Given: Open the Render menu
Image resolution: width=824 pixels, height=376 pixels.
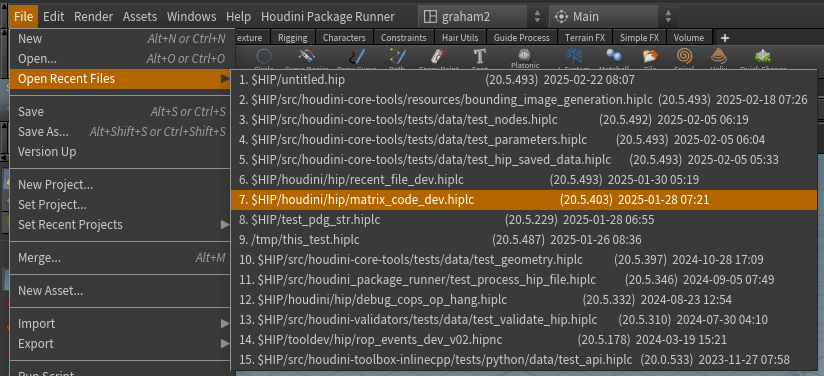Looking at the screenshot, I should 94,17.
